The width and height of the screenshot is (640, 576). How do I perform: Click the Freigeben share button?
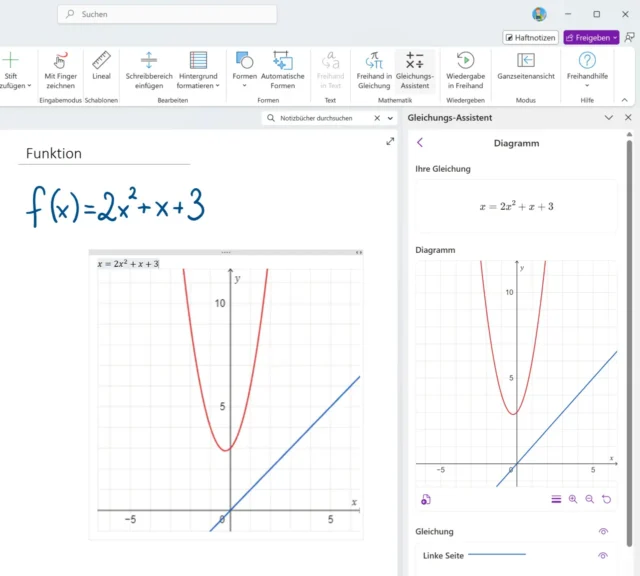pos(591,37)
